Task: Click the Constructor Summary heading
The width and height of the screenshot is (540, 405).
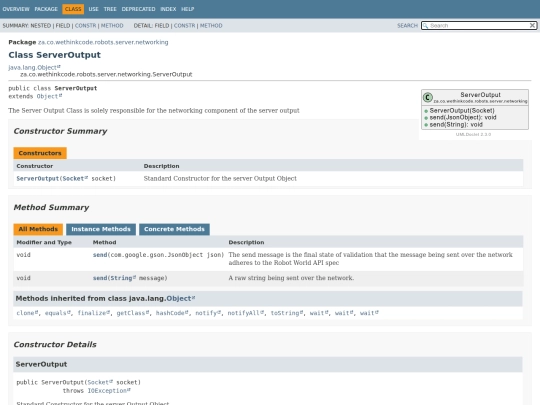Action: [x=60, y=131]
